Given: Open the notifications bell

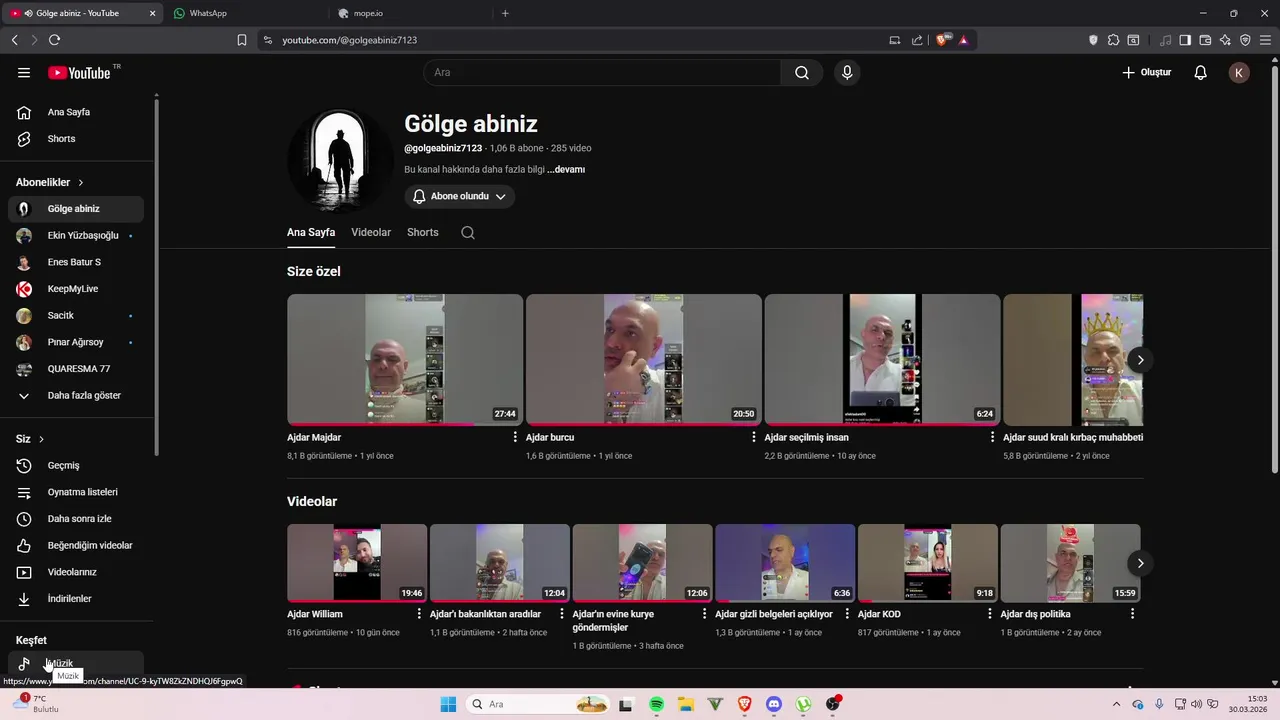Looking at the screenshot, I should (1201, 72).
